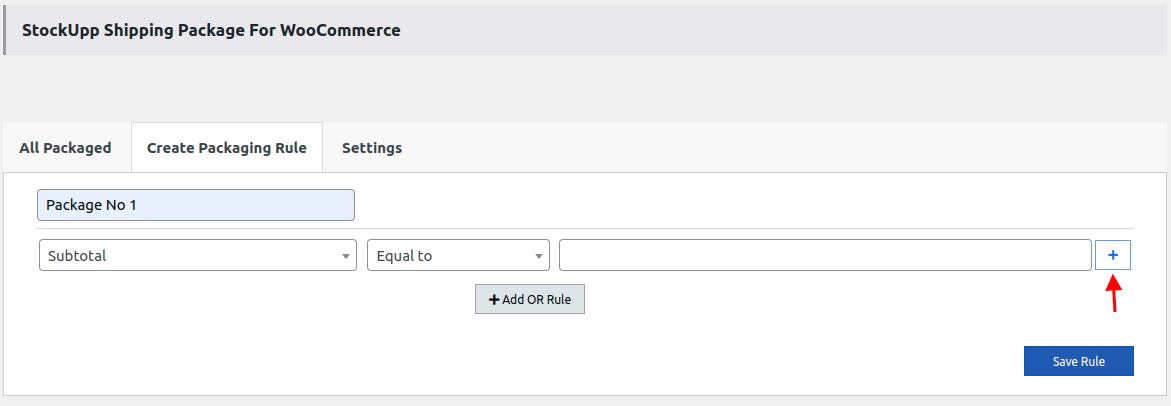Expand the Subtotal condition type dropdown
Image resolution: width=1171 pixels, height=406 pixels.
coord(197,255)
